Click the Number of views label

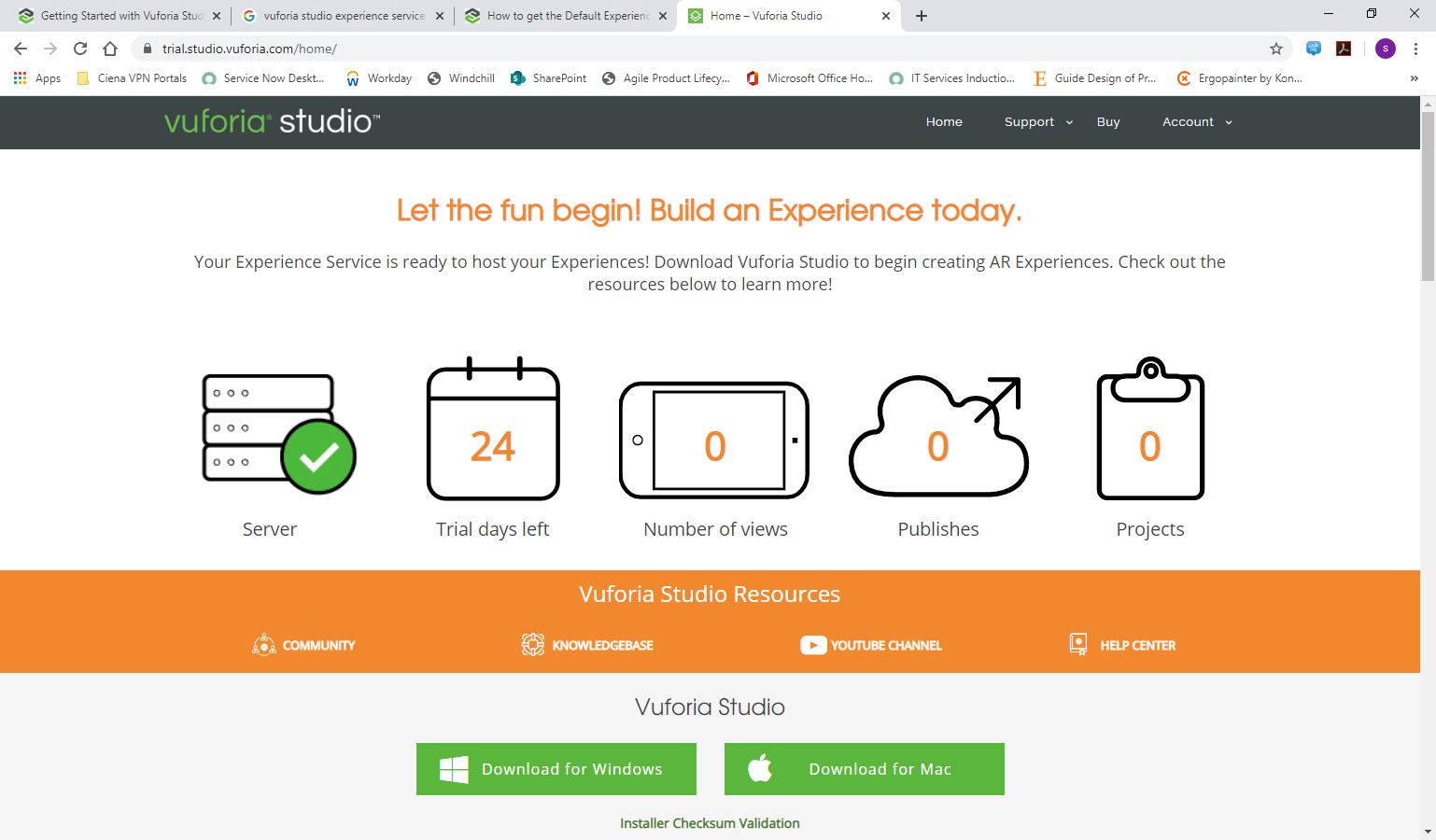coord(715,529)
